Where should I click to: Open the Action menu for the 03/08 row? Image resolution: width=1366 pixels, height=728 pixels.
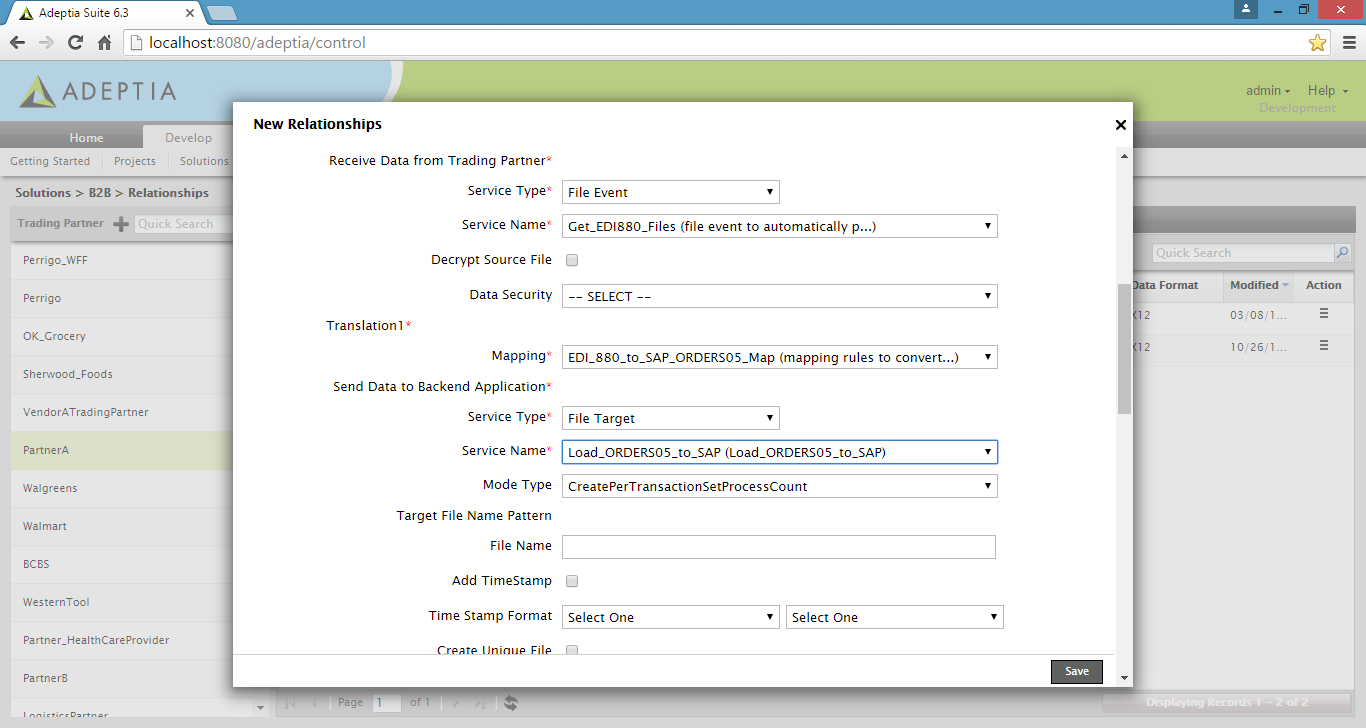pos(1323,314)
